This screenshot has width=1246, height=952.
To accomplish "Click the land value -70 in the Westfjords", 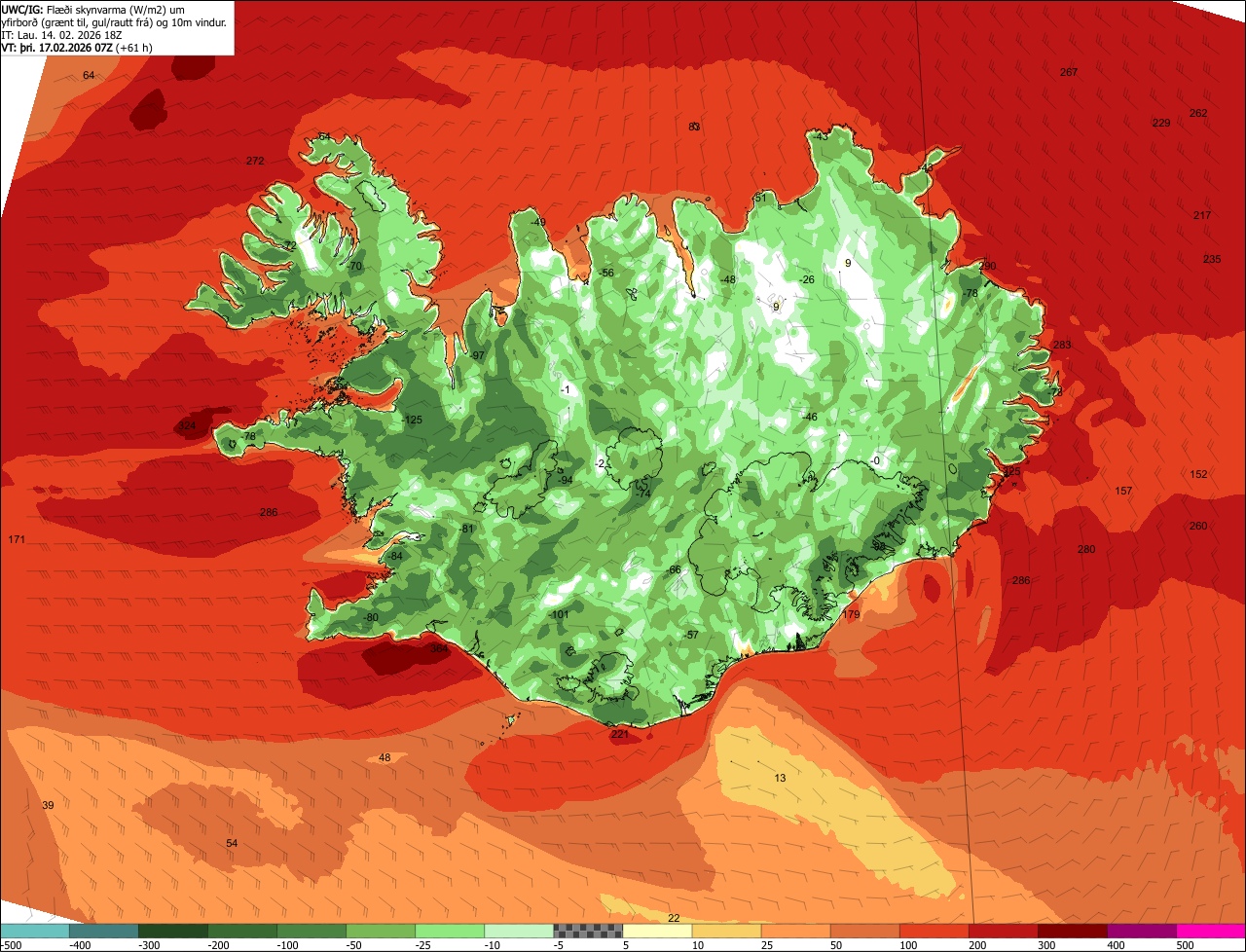I will tap(354, 266).
